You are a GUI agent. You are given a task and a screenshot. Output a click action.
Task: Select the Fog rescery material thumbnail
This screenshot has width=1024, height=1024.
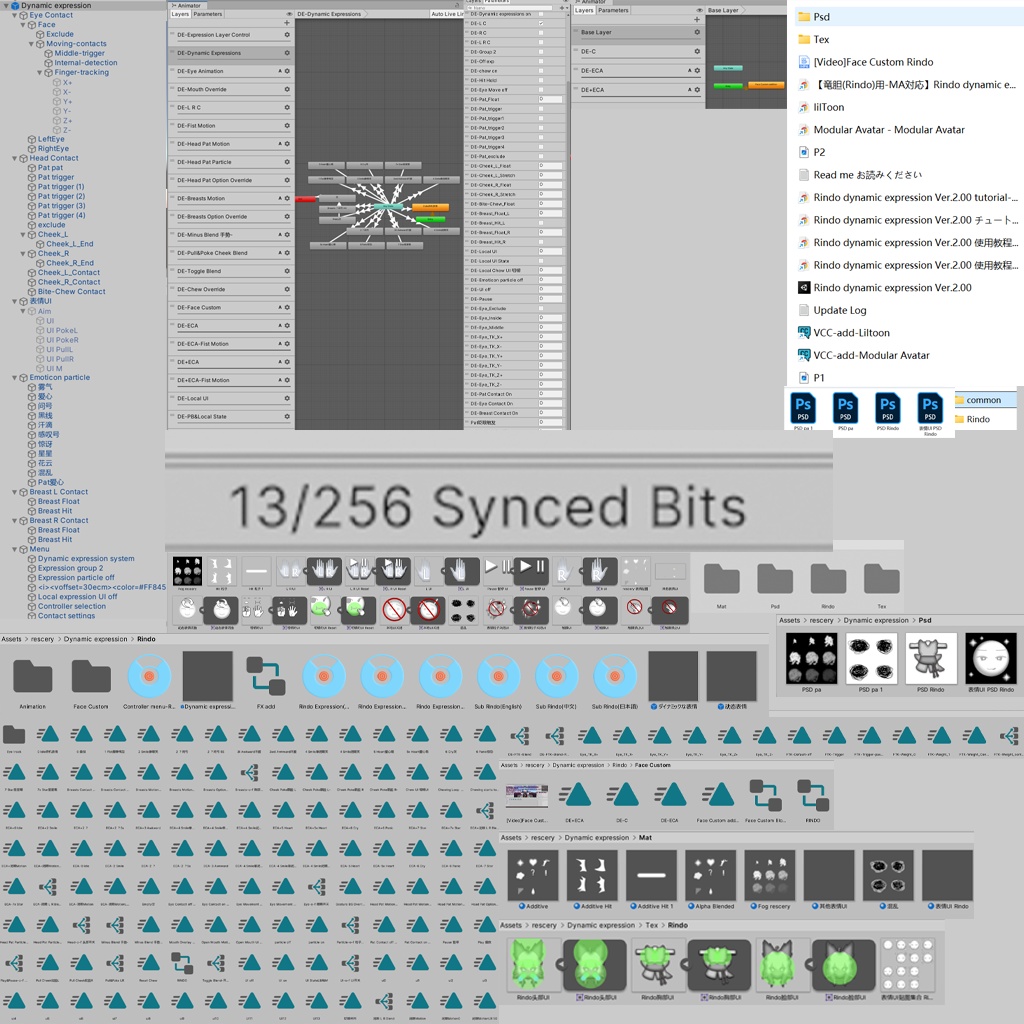[x=770, y=876]
